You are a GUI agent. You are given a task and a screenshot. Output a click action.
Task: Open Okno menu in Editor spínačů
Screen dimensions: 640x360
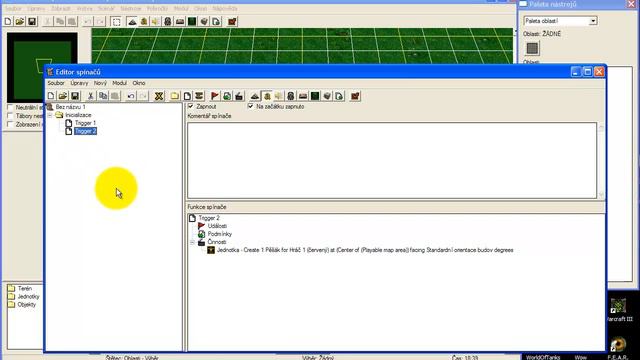coord(139,83)
